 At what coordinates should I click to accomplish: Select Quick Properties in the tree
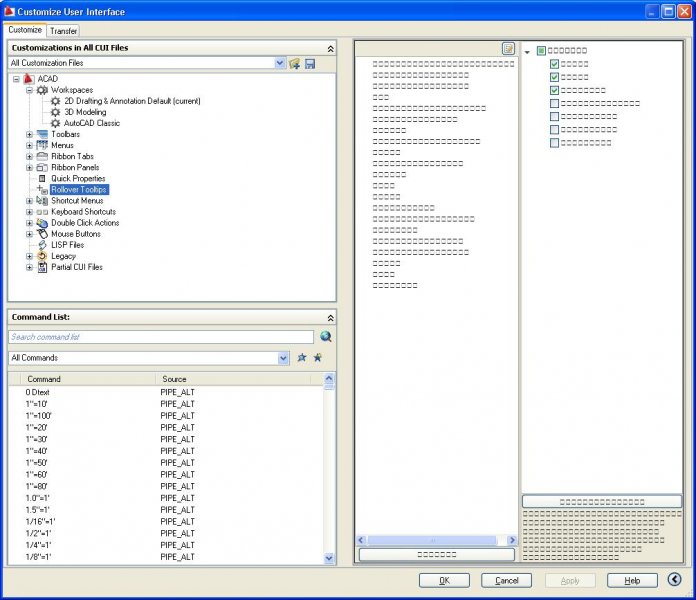(78, 178)
